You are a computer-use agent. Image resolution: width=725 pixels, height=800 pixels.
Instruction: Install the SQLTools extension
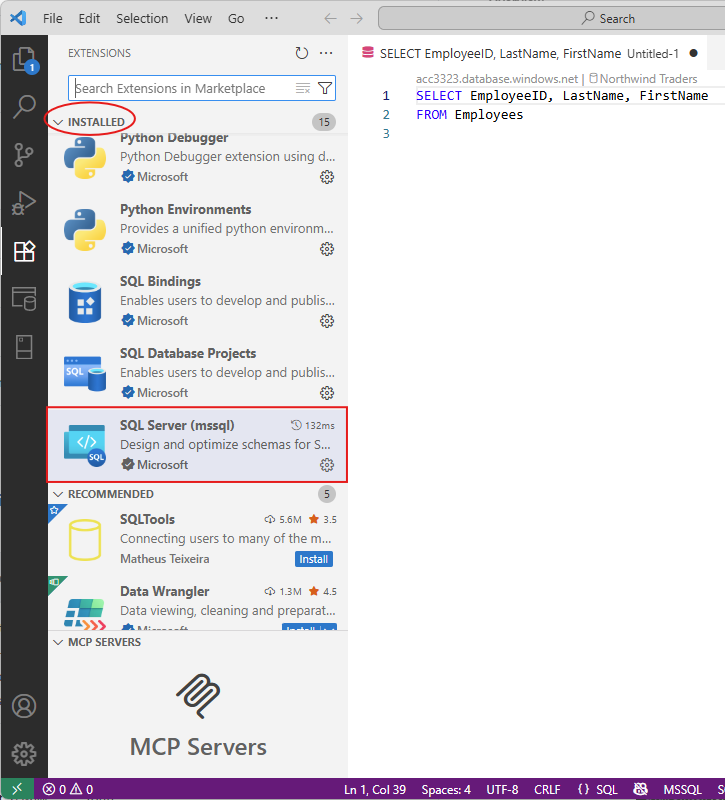pos(314,559)
